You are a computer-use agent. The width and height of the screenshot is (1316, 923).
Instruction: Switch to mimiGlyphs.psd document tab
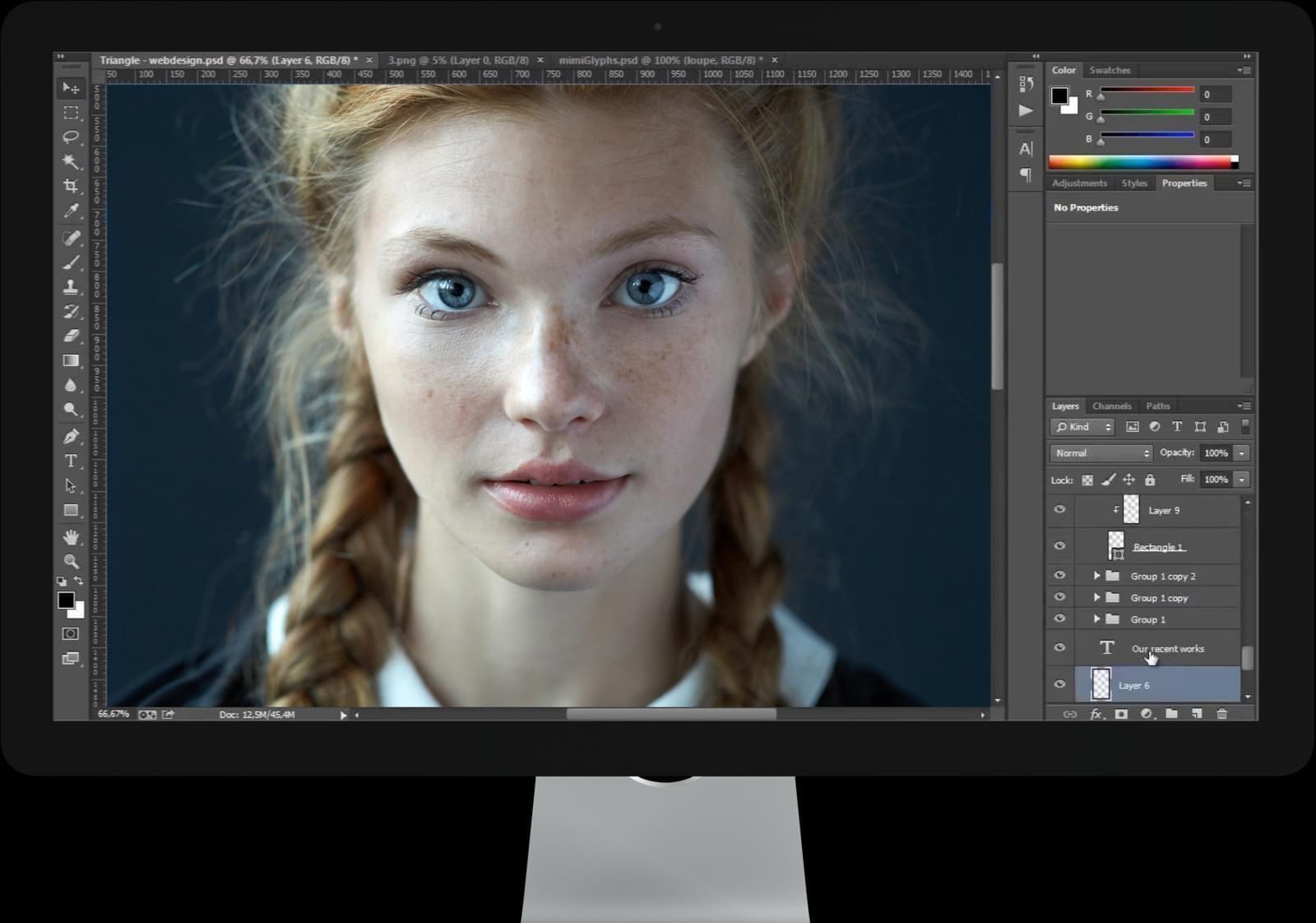(x=660, y=60)
